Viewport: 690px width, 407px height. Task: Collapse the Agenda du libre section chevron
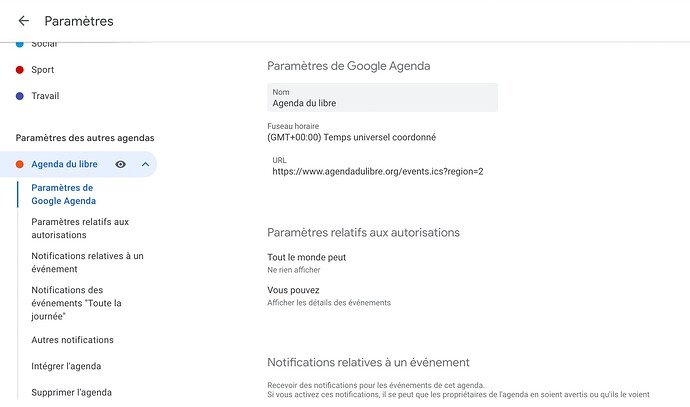click(x=145, y=164)
